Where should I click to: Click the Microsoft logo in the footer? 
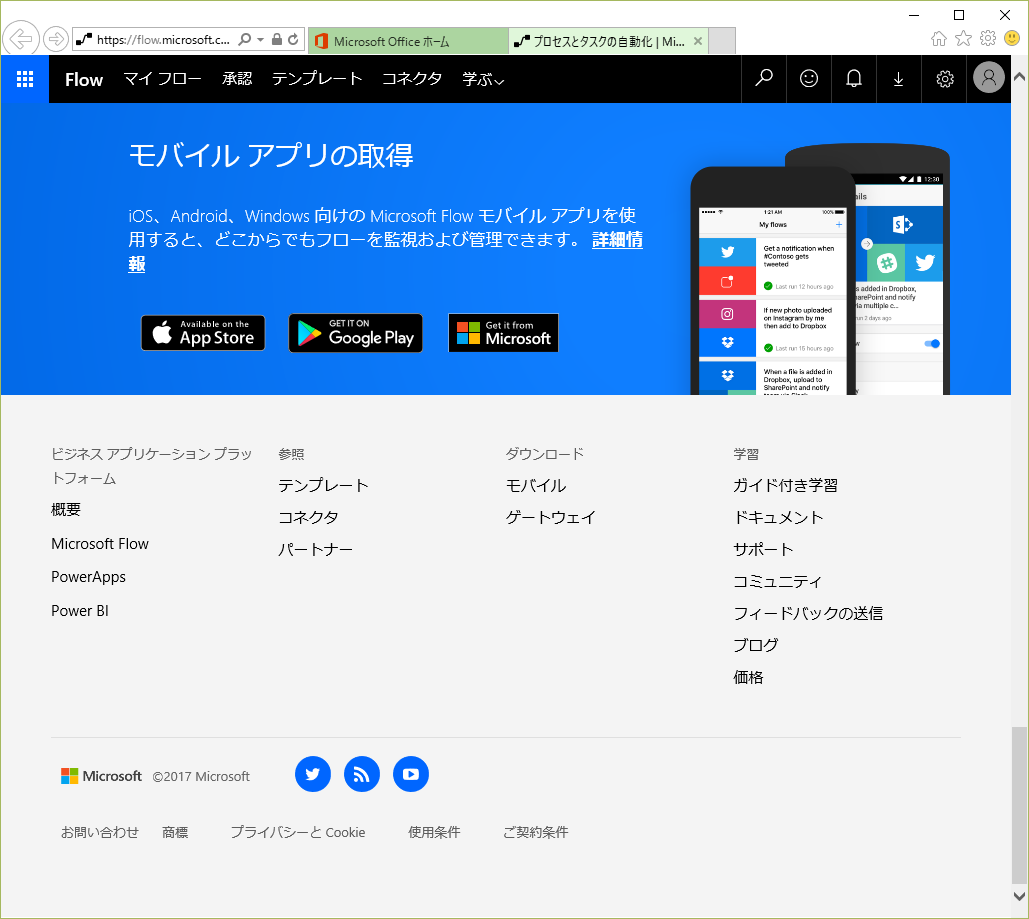[x=101, y=776]
